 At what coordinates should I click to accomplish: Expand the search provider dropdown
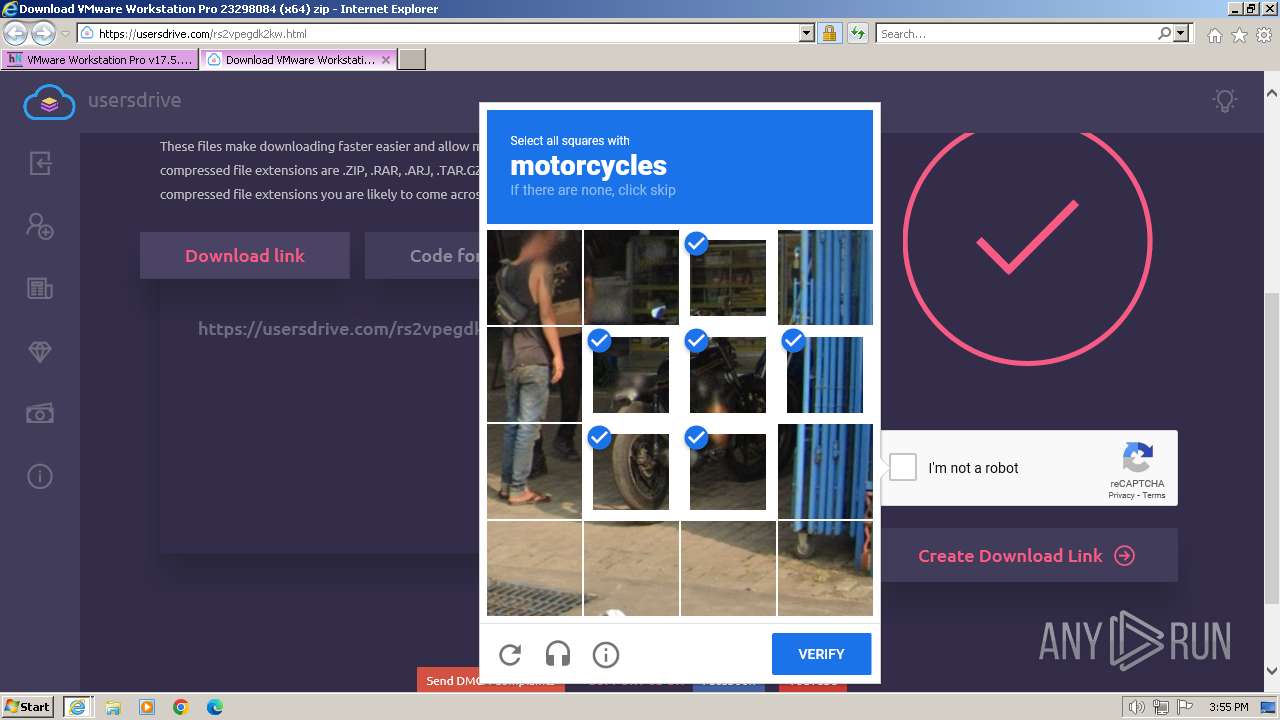pos(1182,34)
